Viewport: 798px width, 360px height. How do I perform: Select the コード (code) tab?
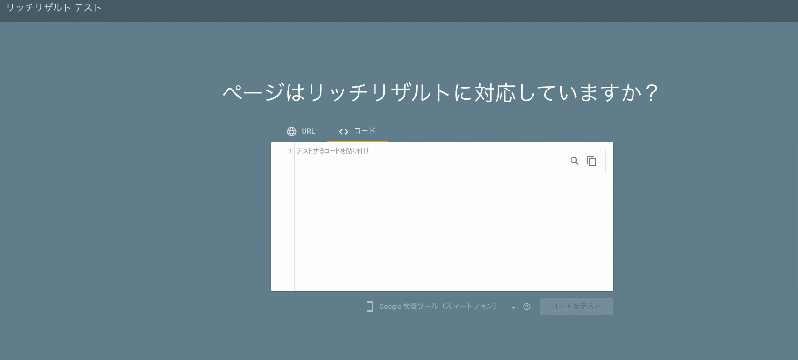coord(357,131)
